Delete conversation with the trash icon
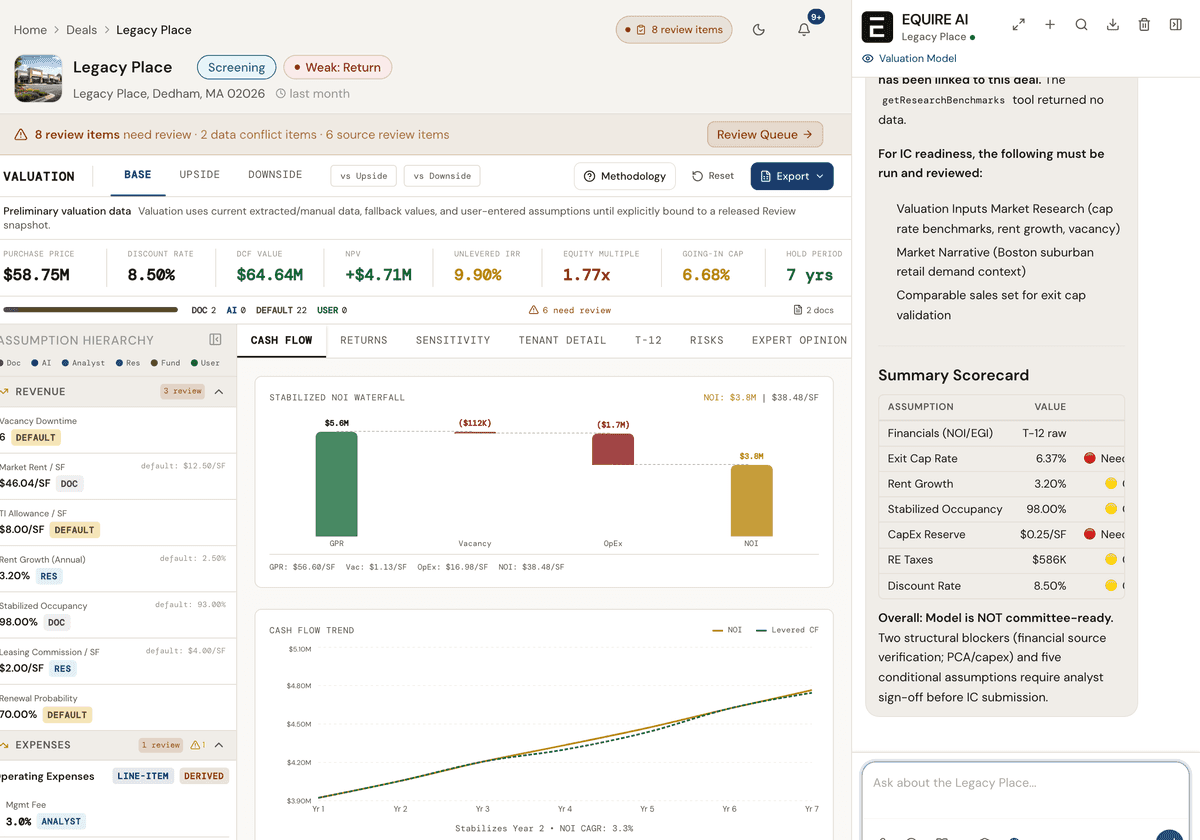Screen dimensions: 1200x840 1144,24
